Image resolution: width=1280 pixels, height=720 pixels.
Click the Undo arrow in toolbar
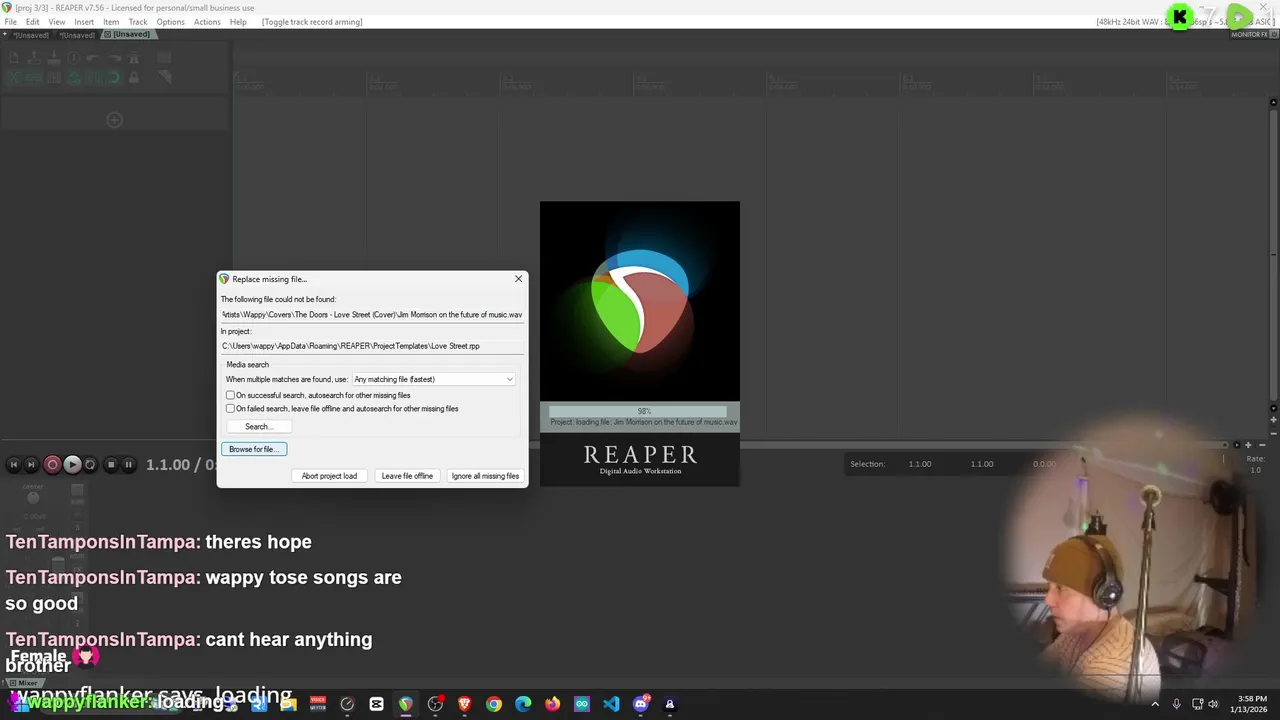click(x=93, y=58)
